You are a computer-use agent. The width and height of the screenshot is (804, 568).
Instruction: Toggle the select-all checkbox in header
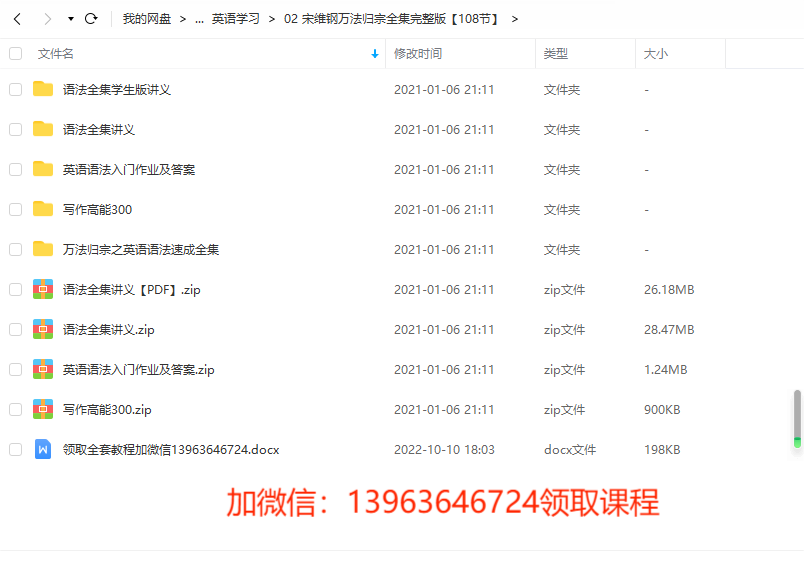point(15,54)
